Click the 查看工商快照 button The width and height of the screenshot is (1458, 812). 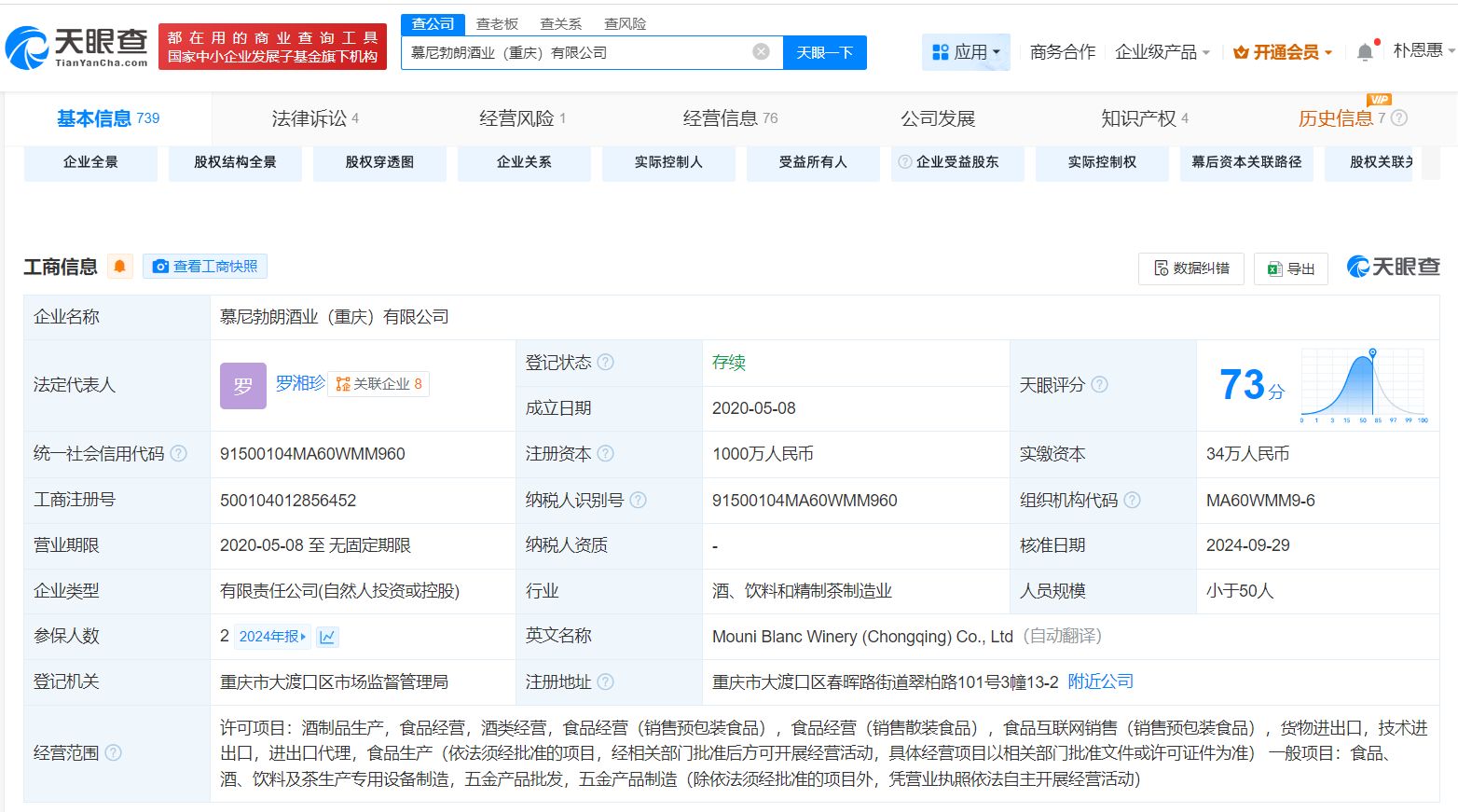[x=205, y=267]
